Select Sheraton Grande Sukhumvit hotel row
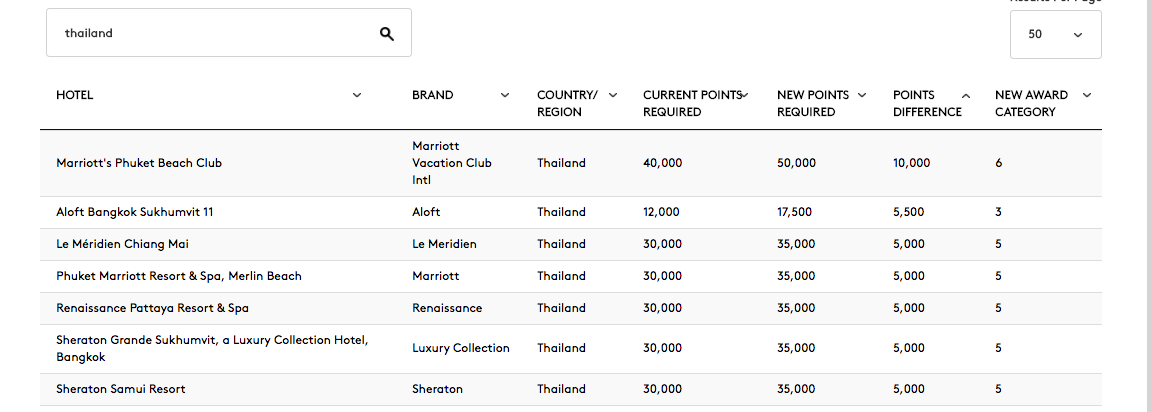The height and width of the screenshot is (412, 1151). (571, 349)
